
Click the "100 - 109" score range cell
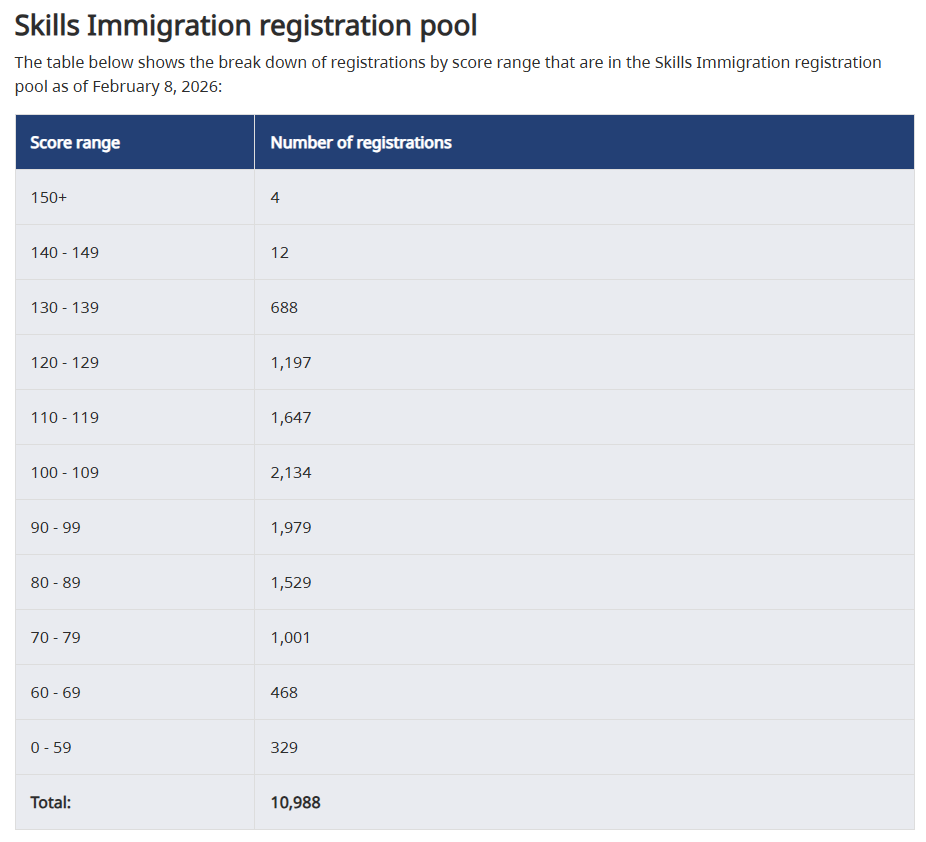(65, 472)
